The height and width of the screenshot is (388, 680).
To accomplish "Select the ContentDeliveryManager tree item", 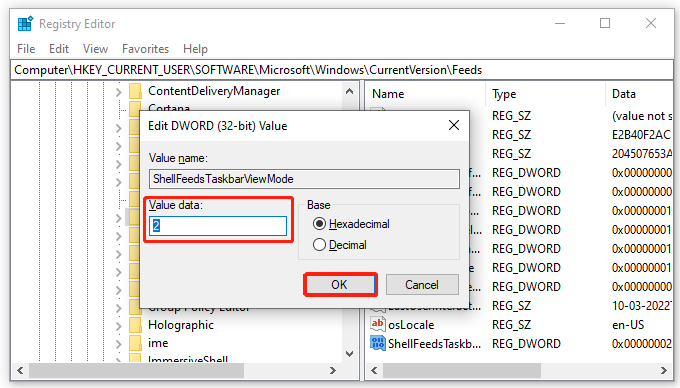I will coord(214,91).
